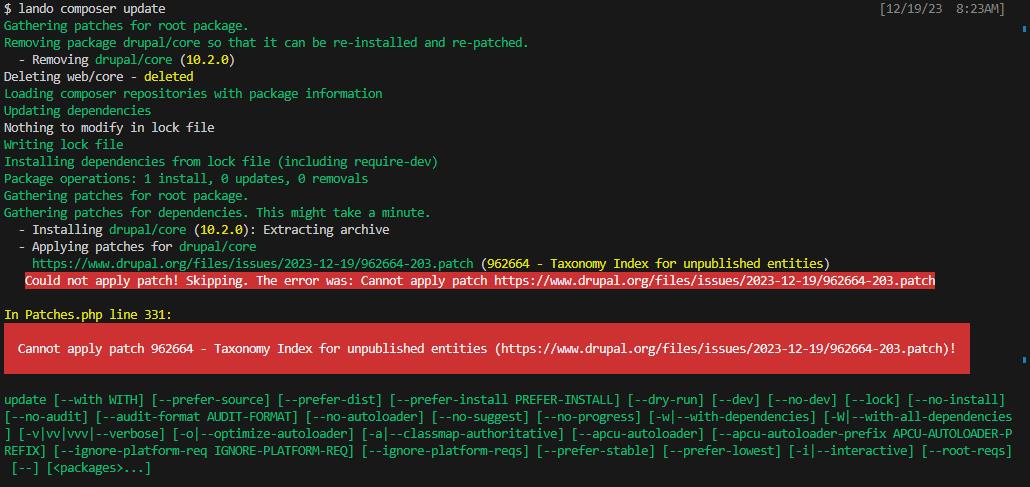Click "Cannot apply patch 962664" in the red error box
Screen dimensions: 1030x487
click(105, 348)
